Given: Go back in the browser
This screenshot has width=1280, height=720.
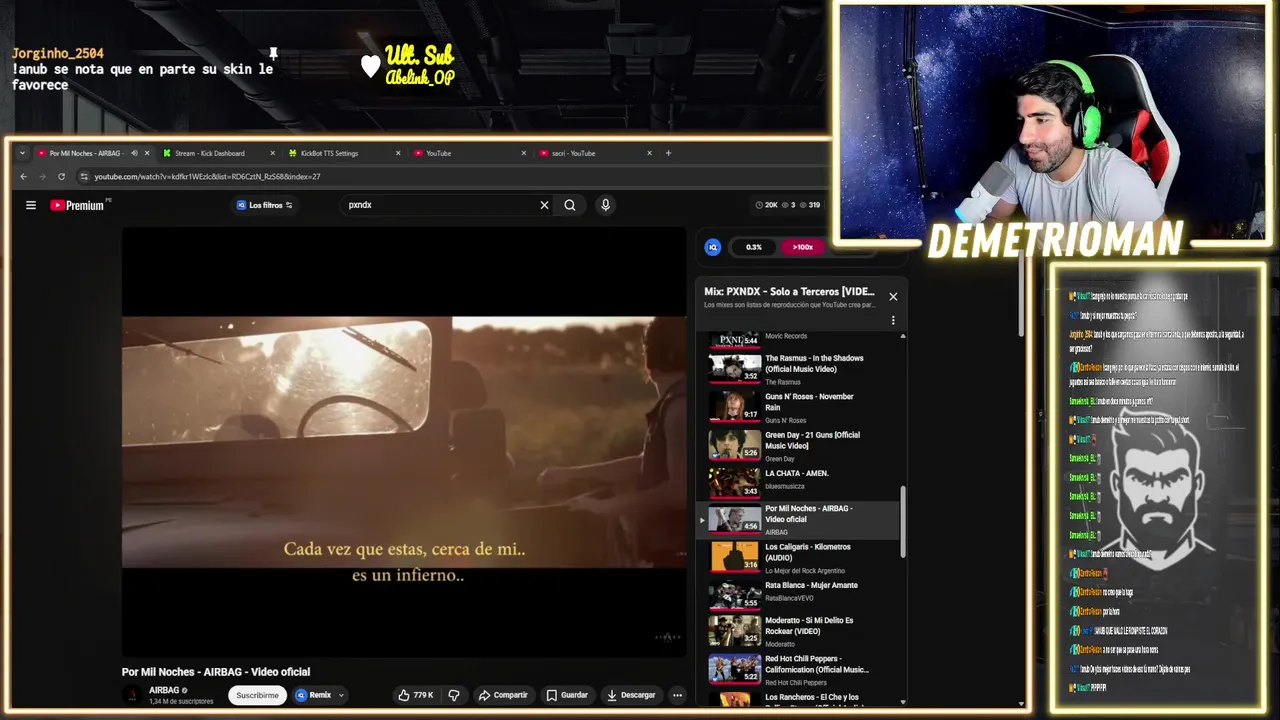Looking at the screenshot, I should [24, 177].
